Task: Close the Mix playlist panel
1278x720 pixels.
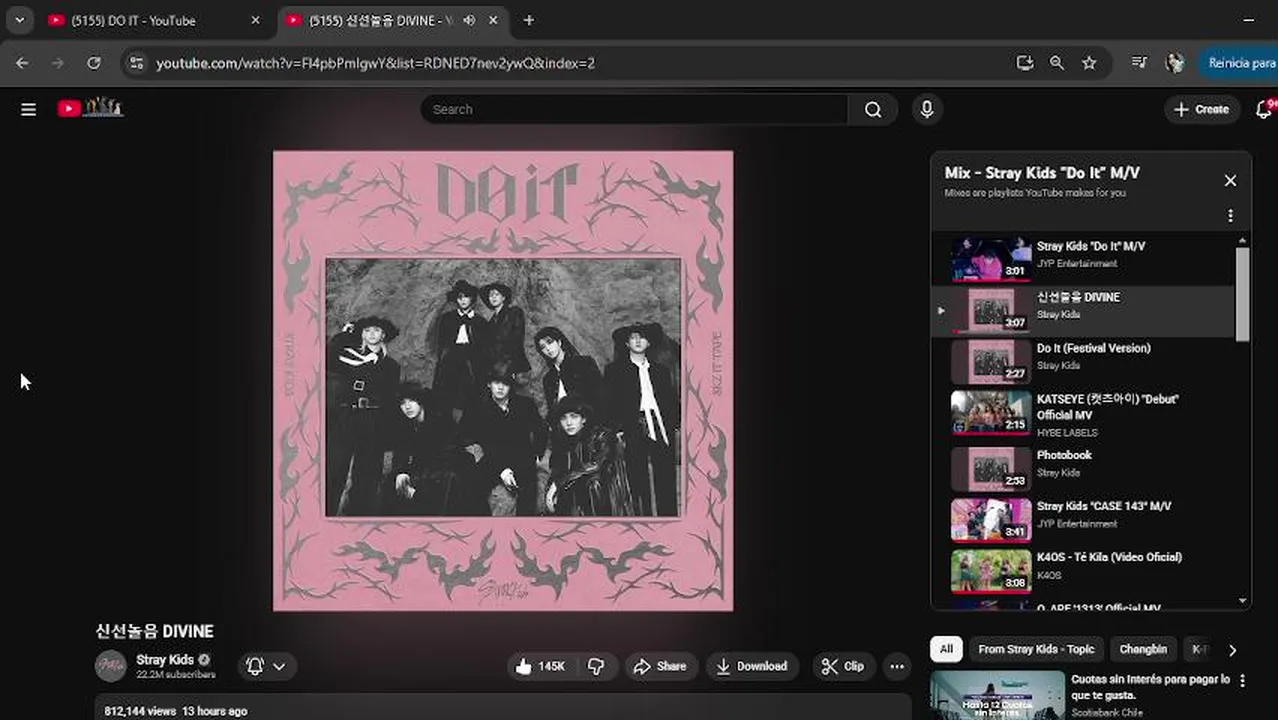Action: (x=1230, y=180)
